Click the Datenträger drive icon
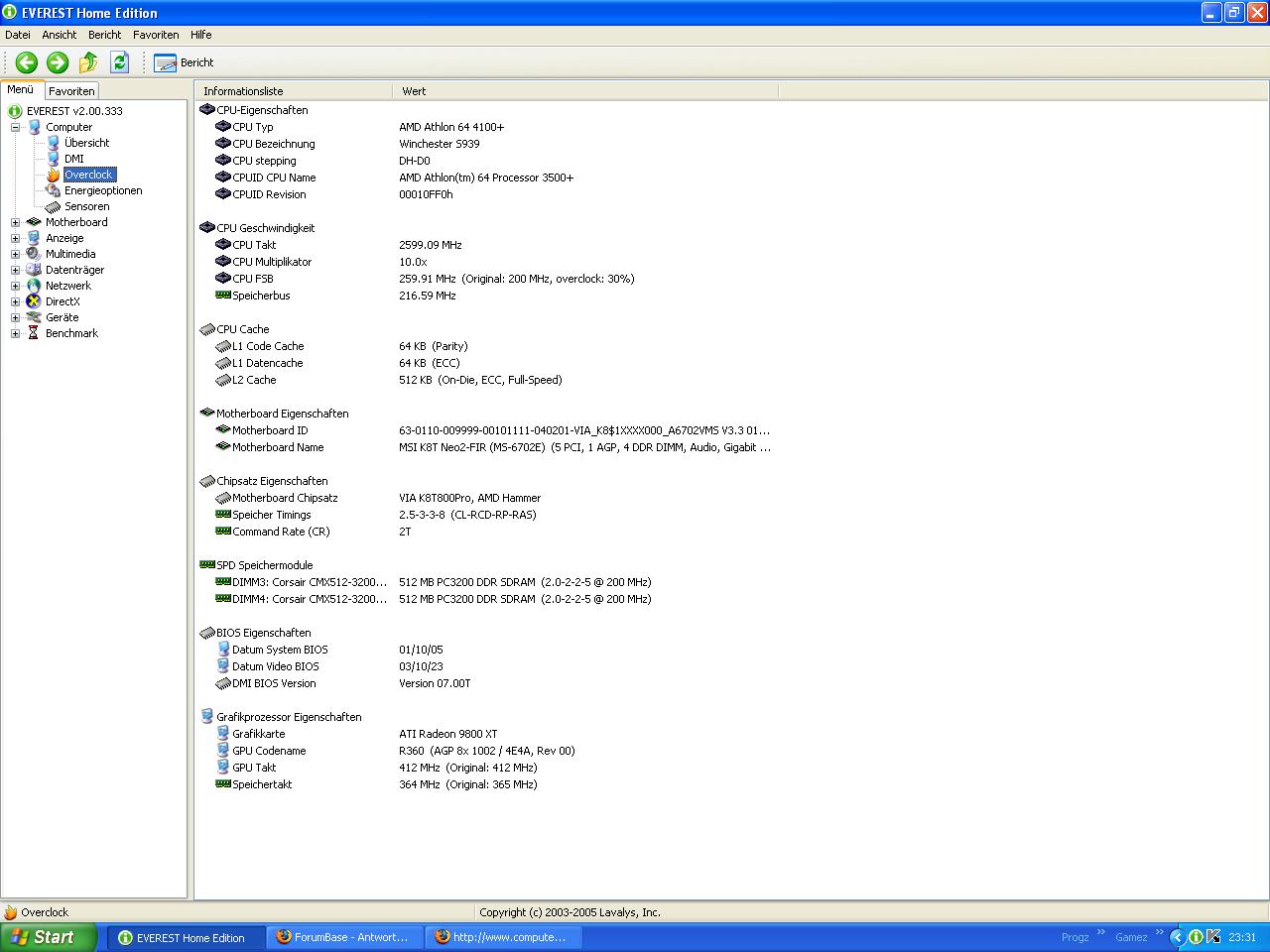The width and height of the screenshot is (1270, 952). (x=34, y=270)
